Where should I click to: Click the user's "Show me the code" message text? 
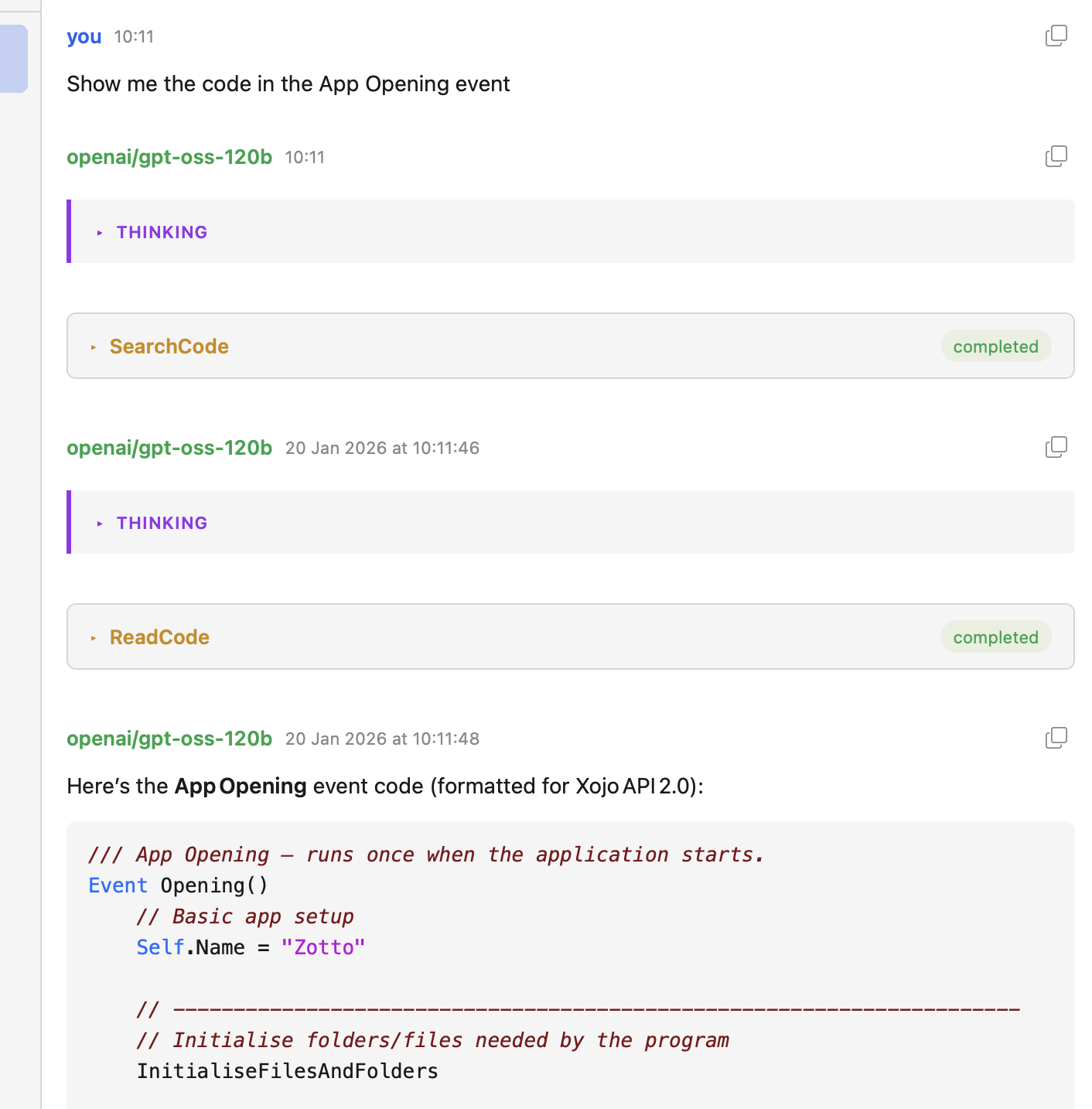288,84
